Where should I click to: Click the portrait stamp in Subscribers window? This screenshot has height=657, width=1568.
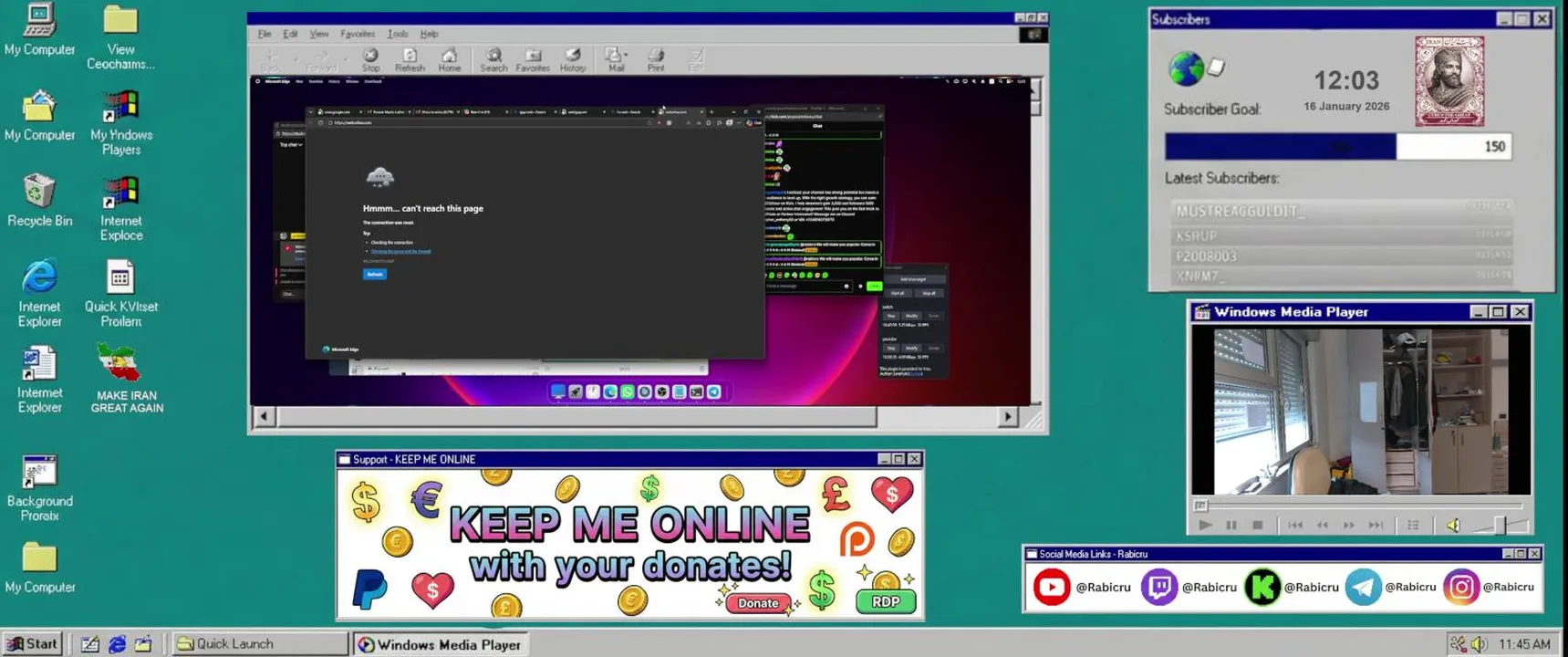(x=1449, y=81)
